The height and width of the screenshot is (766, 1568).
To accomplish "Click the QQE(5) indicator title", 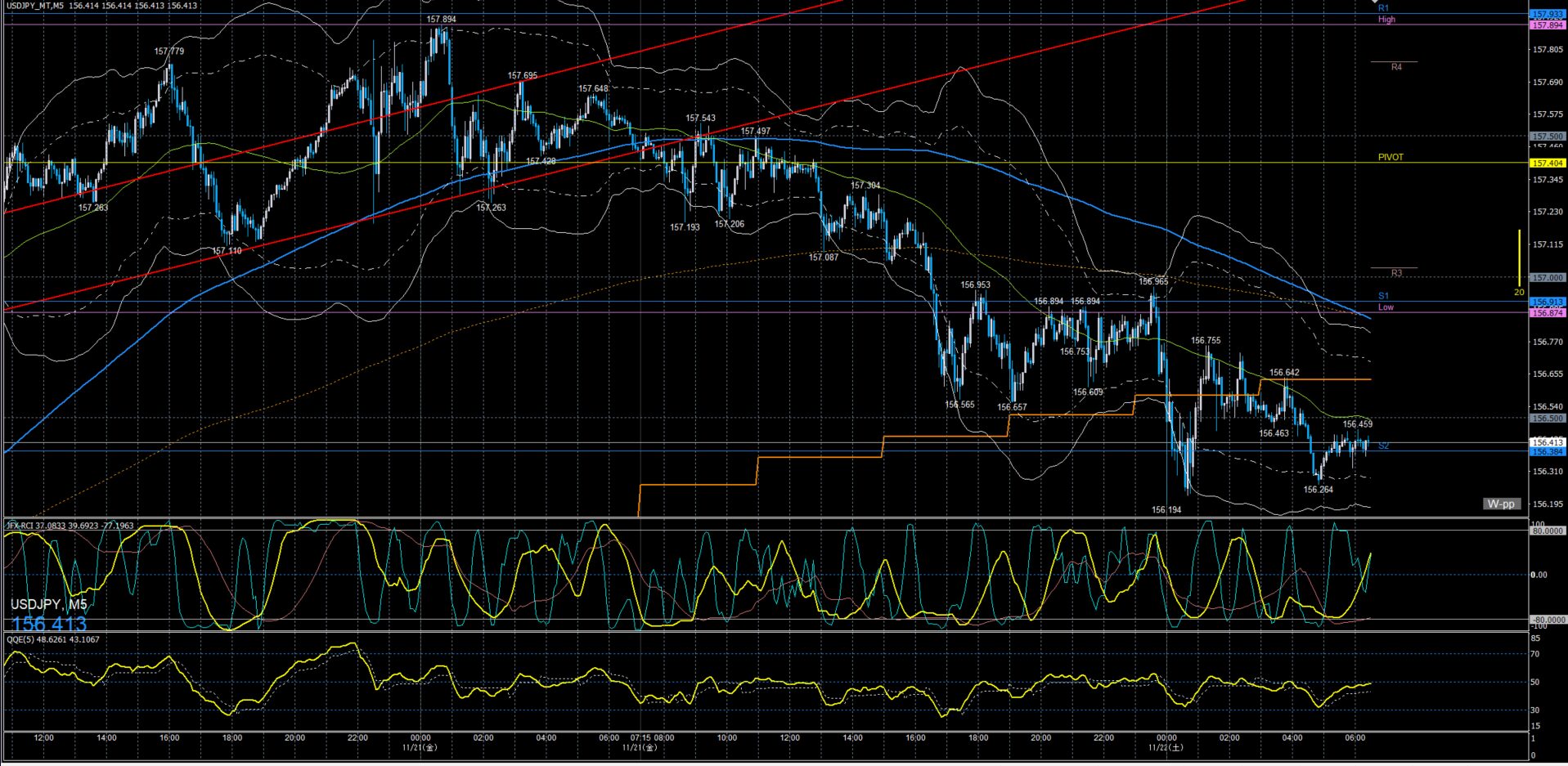I will (53, 639).
